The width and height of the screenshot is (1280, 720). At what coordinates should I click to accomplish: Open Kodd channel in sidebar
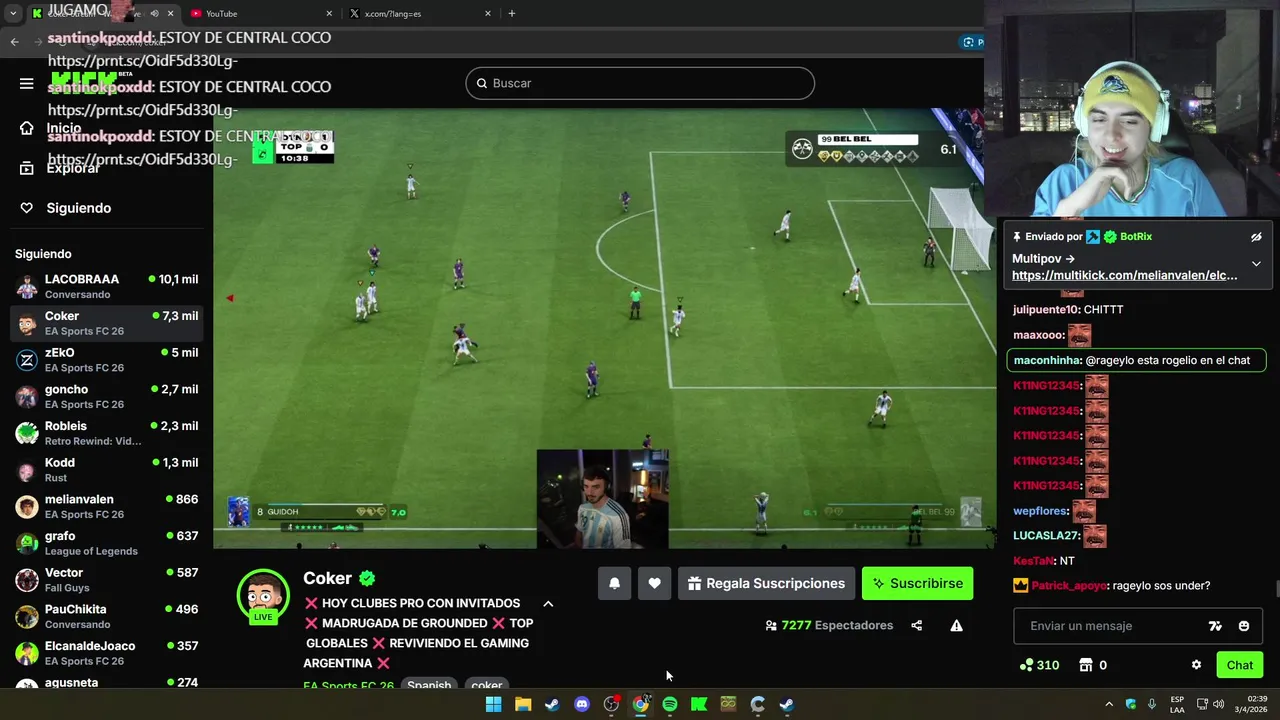[x=106, y=470]
